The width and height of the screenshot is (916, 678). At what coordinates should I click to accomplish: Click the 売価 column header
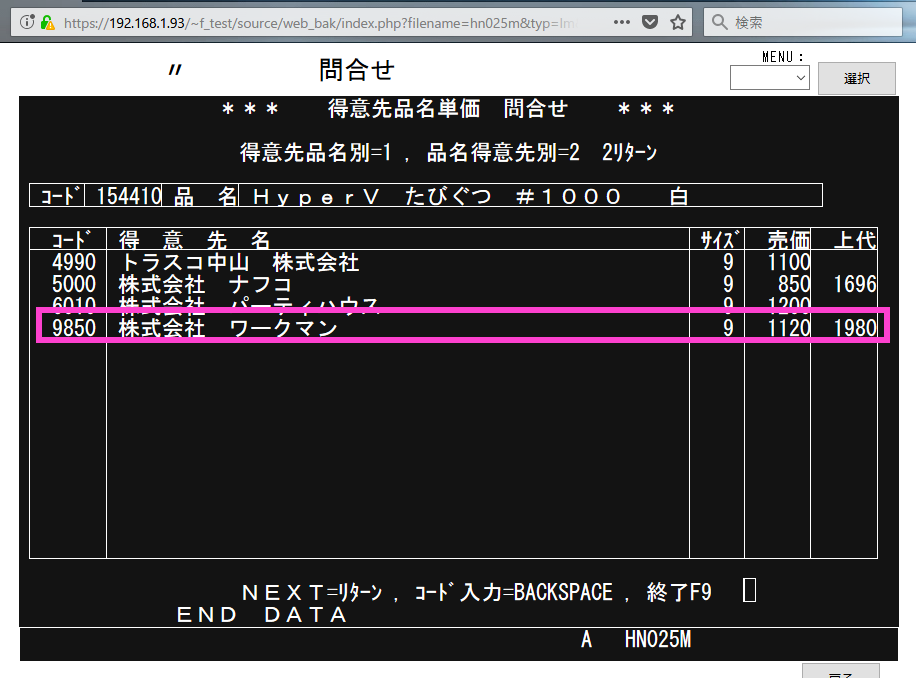(788, 240)
